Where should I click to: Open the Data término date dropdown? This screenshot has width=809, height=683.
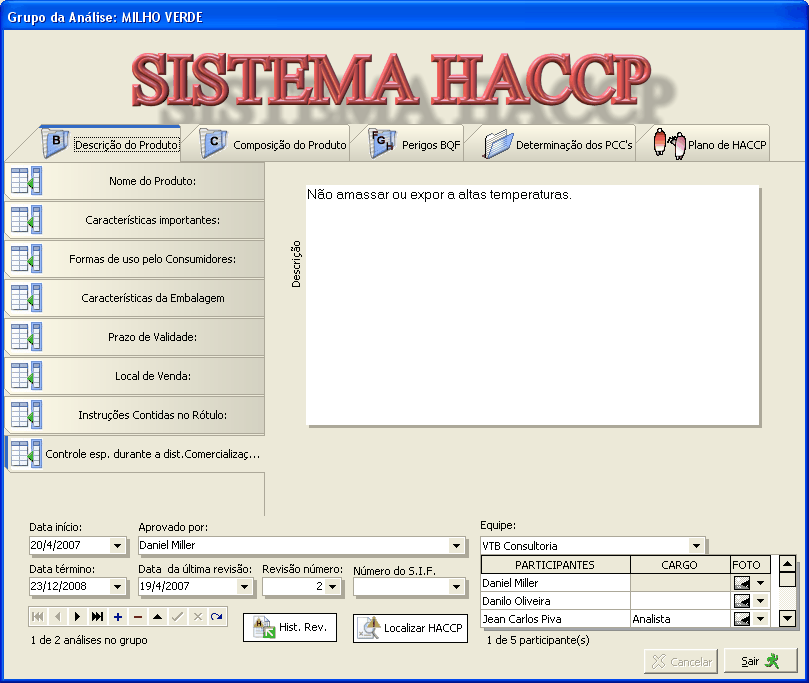[118, 587]
